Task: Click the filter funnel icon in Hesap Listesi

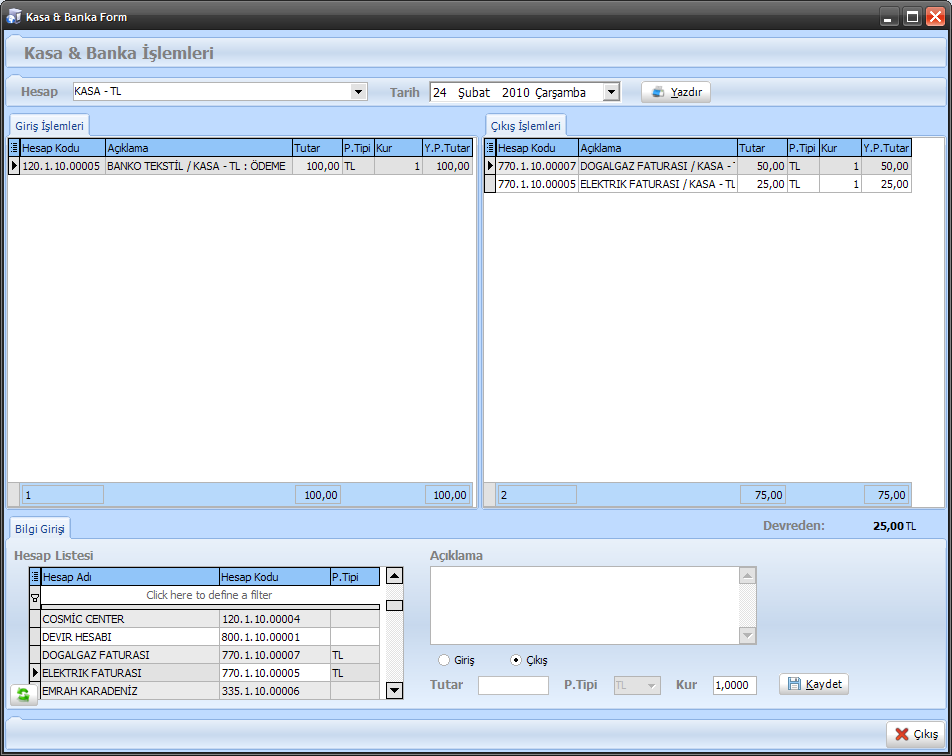Action: pos(35,596)
